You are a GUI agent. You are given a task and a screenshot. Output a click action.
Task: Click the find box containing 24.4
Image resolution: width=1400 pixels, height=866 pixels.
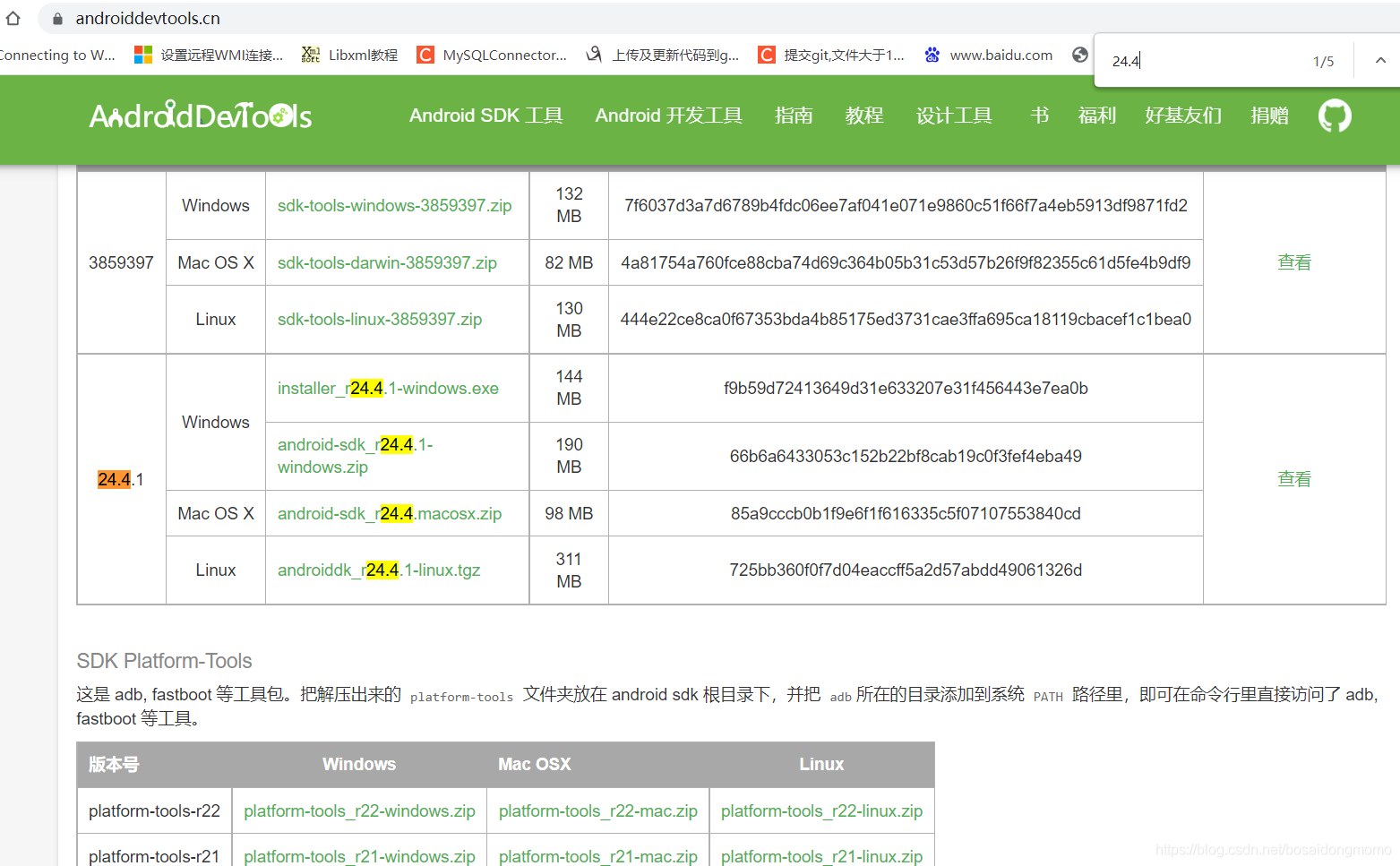click(x=1202, y=61)
